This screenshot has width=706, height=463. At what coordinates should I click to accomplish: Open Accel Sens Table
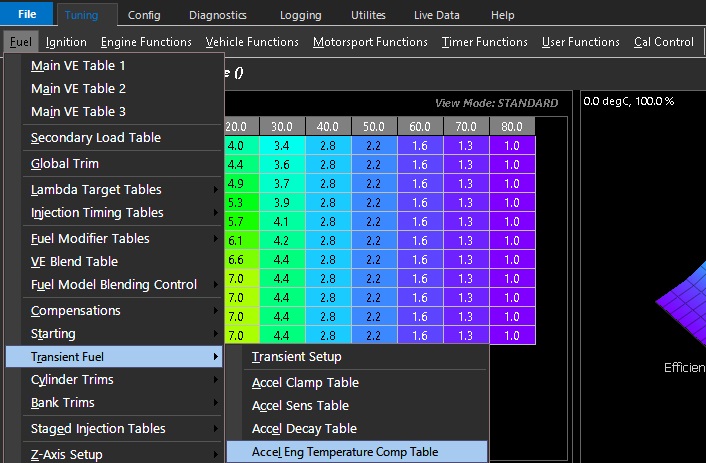tap(357, 406)
